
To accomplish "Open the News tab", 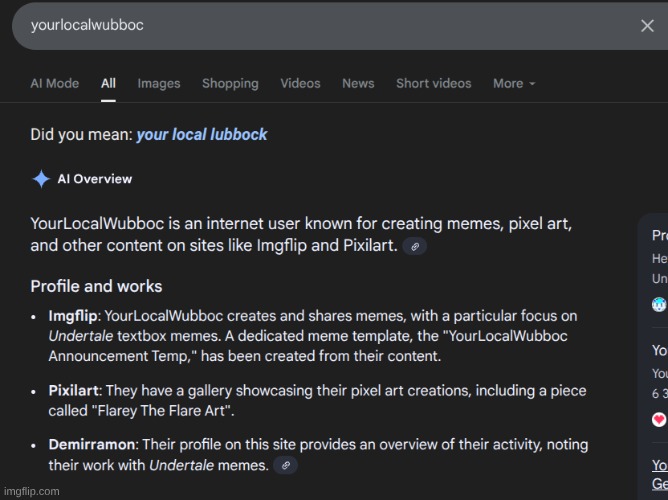I will [358, 83].
